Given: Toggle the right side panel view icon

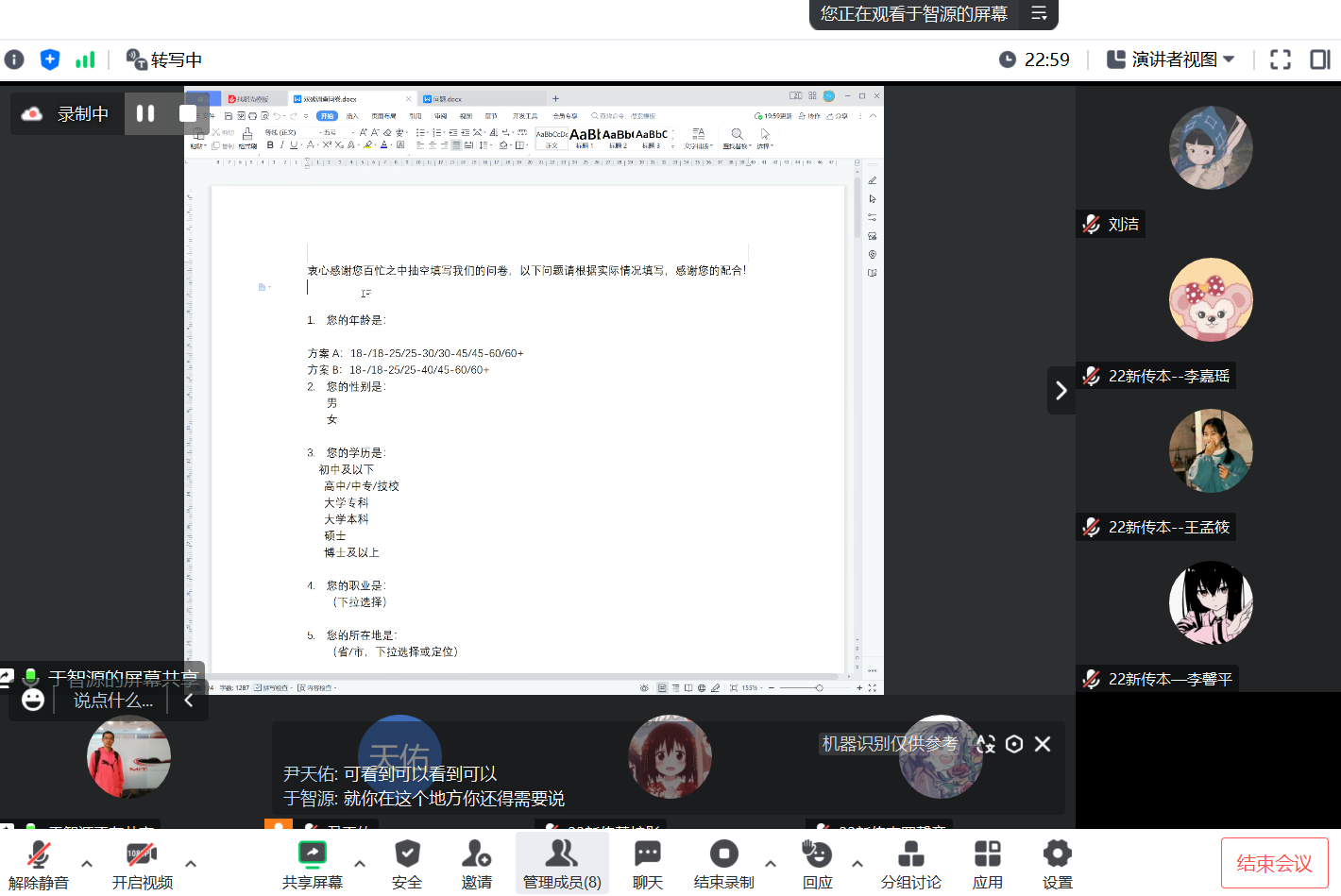Looking at the screenshot, I should [1319, 59].
